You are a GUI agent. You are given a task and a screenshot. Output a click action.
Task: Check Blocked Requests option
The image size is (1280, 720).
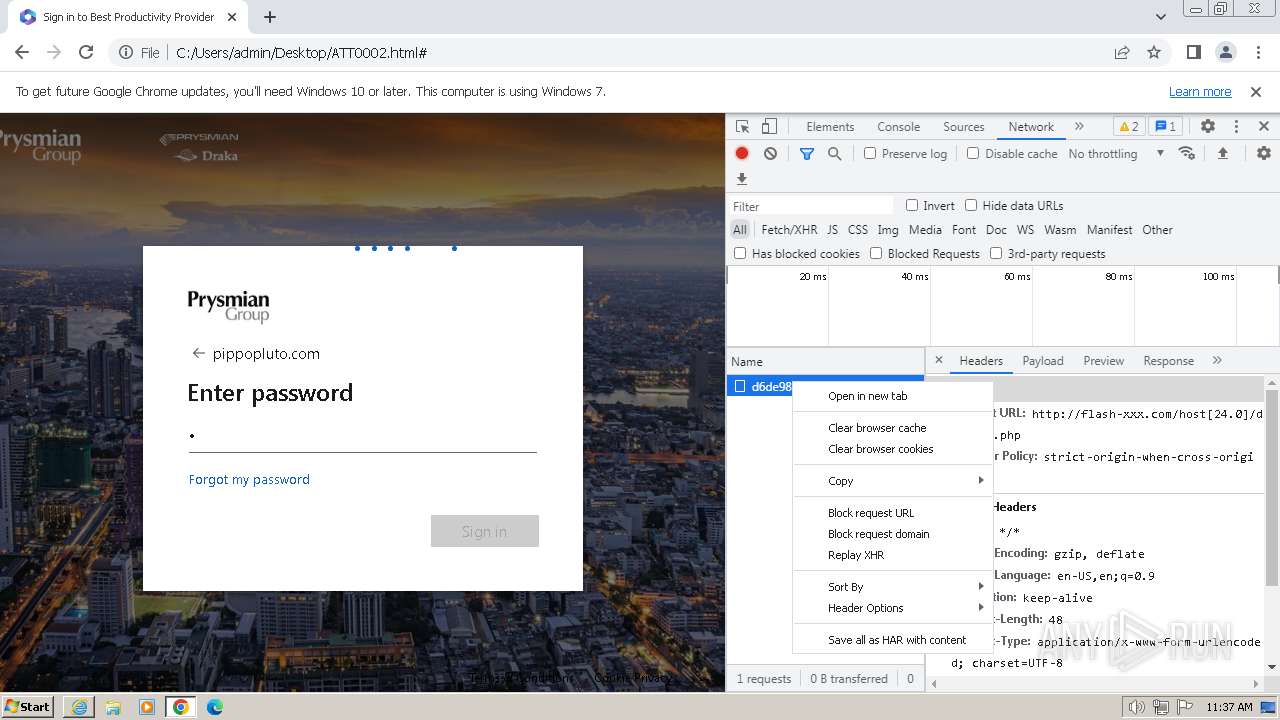pos(876,253)
